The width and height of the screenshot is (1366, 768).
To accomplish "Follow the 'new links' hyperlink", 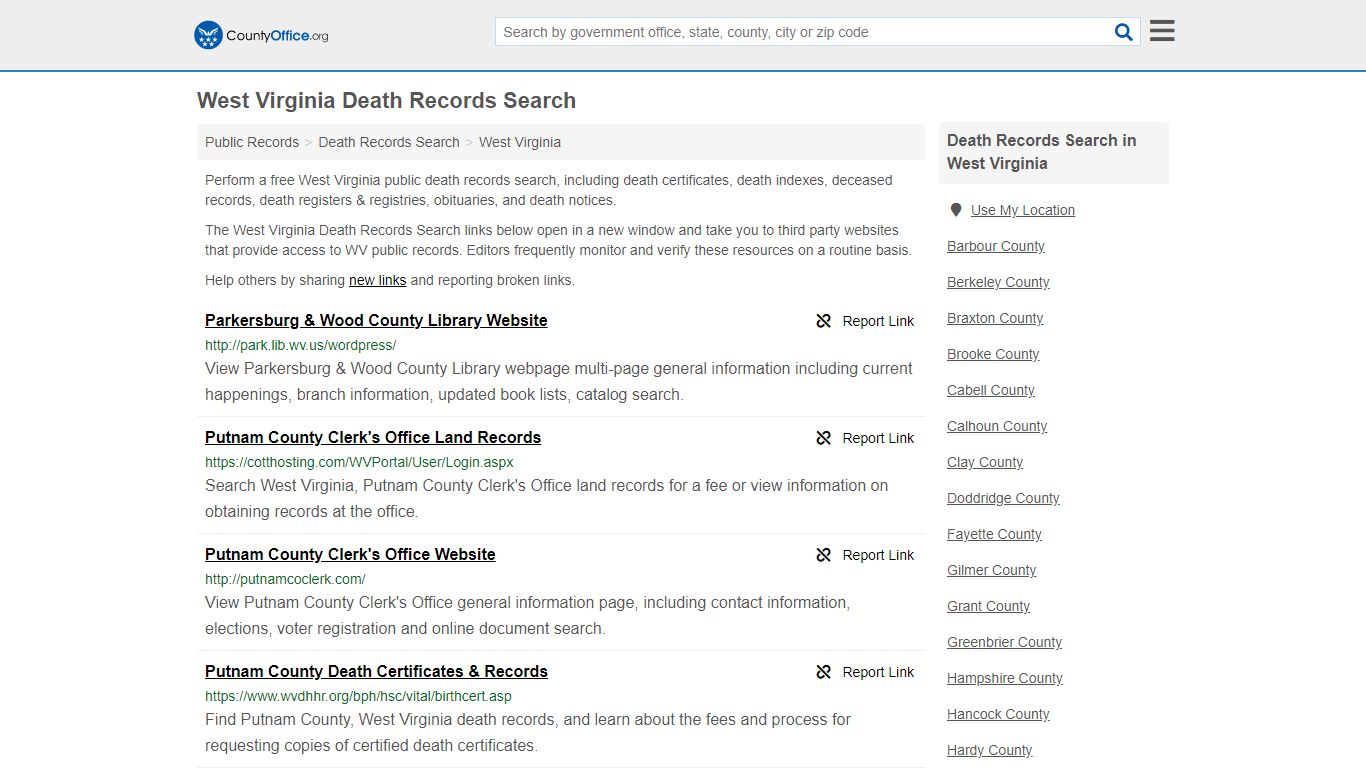I will pyautogui.click(x=377, y=280).
